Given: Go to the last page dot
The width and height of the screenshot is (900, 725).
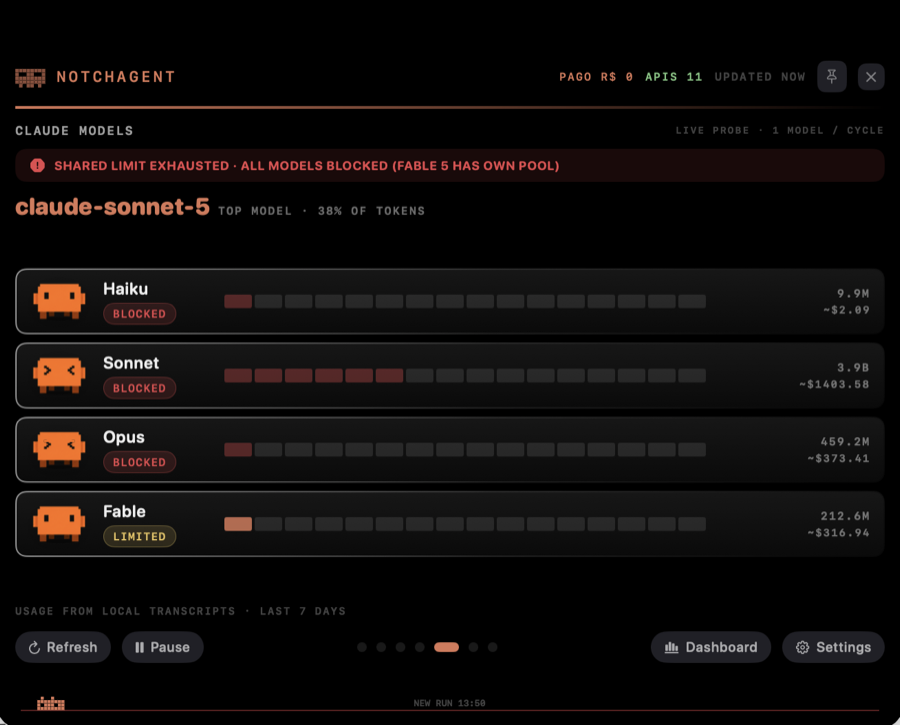Looking at the screenshot, I should [492, 647].
